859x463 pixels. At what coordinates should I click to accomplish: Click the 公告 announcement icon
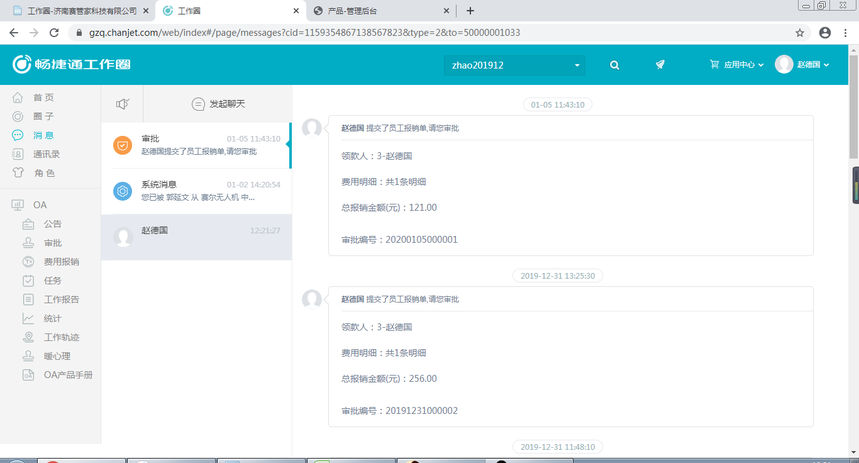28,224
